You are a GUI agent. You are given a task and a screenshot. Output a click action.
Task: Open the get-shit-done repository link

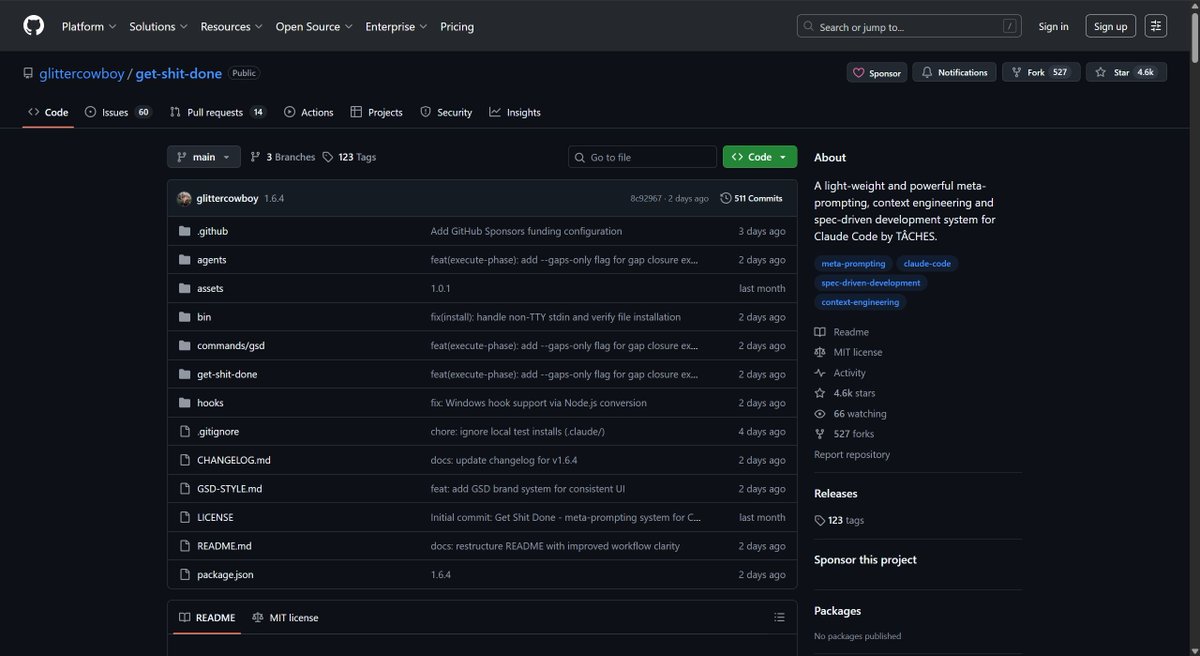click(x=179, y=73)
